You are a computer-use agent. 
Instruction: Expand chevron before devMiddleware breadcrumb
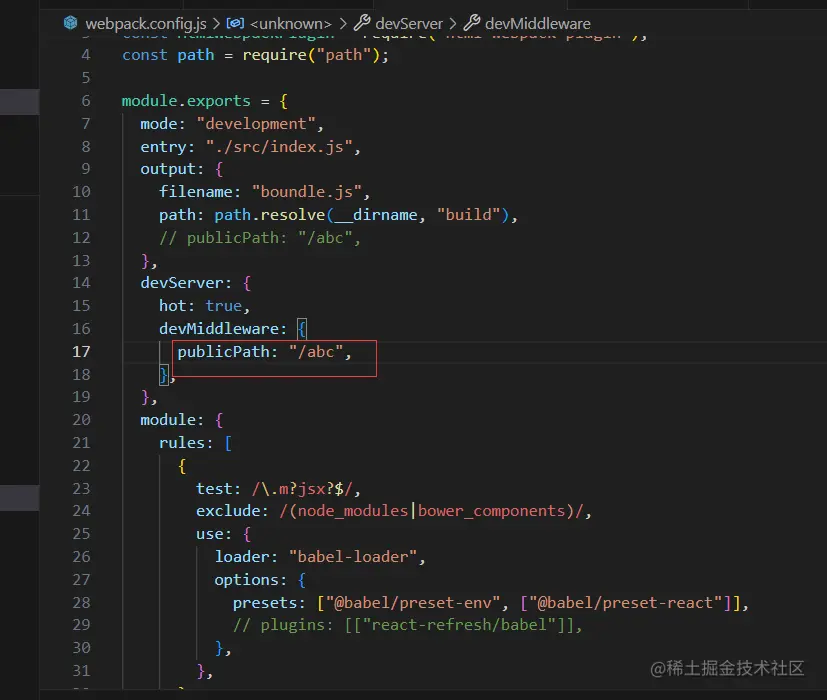coord(453,24)
